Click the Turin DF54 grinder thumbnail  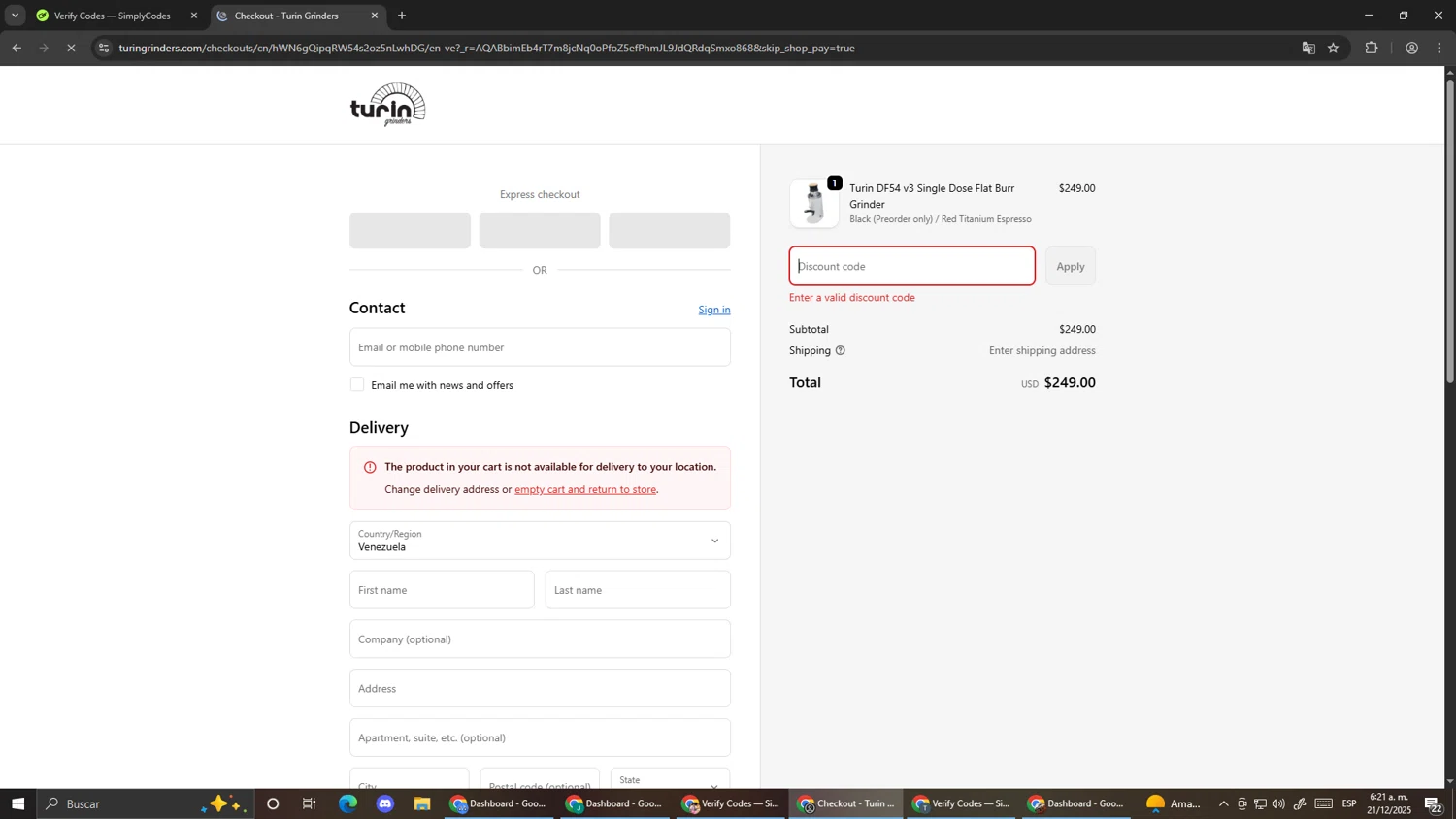pyautogui.click(x=814, y=204)
